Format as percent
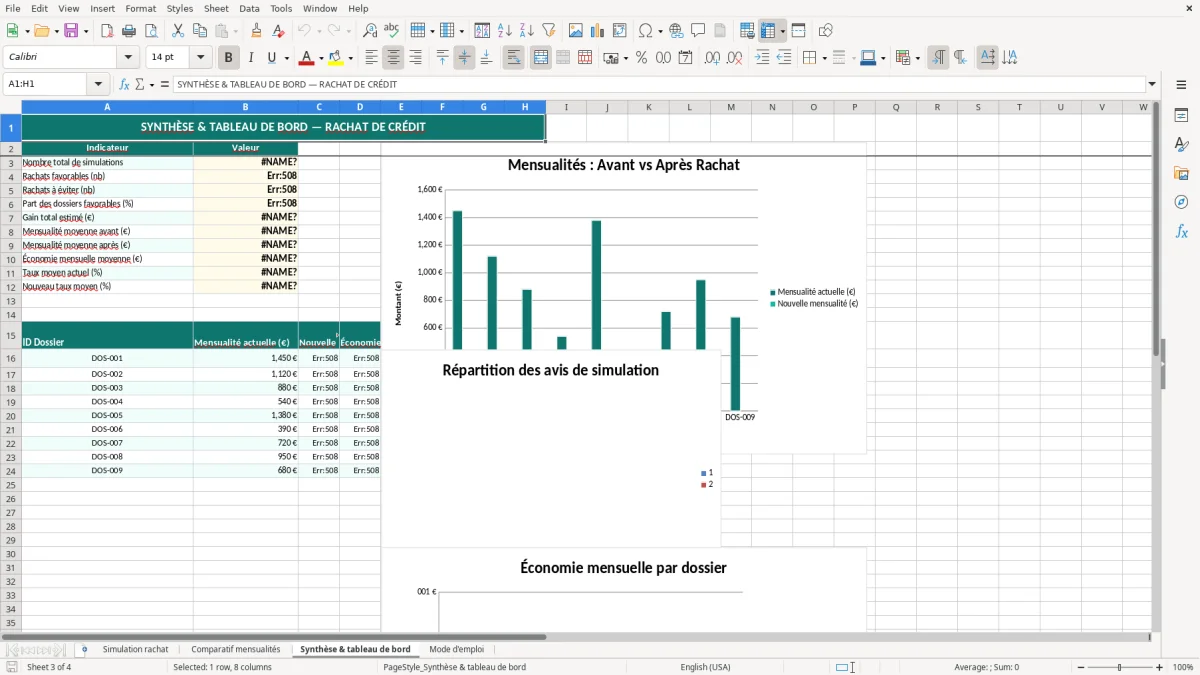 [x=642, y=58]
